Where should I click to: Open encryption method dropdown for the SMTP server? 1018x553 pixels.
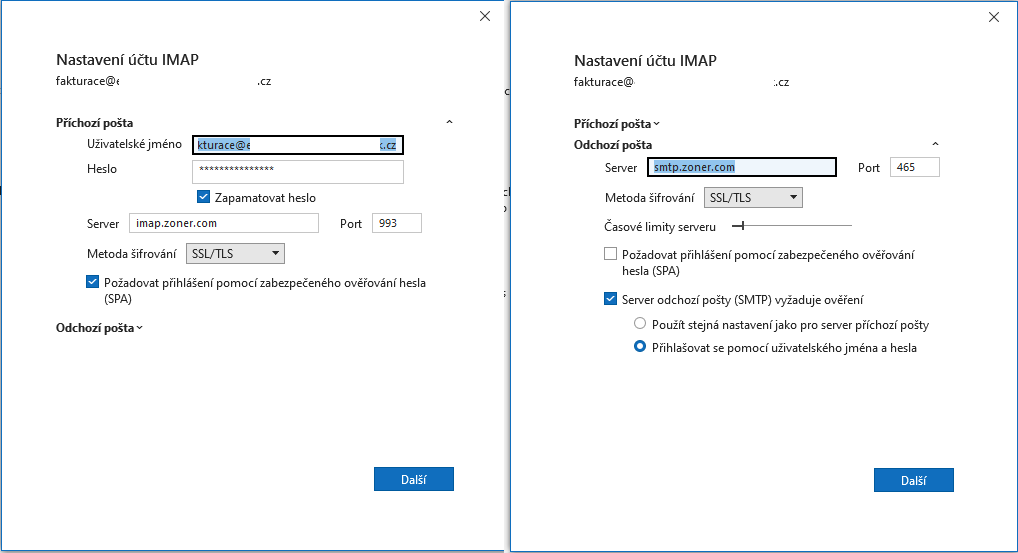pyautogui.click(x=754, y=197)
